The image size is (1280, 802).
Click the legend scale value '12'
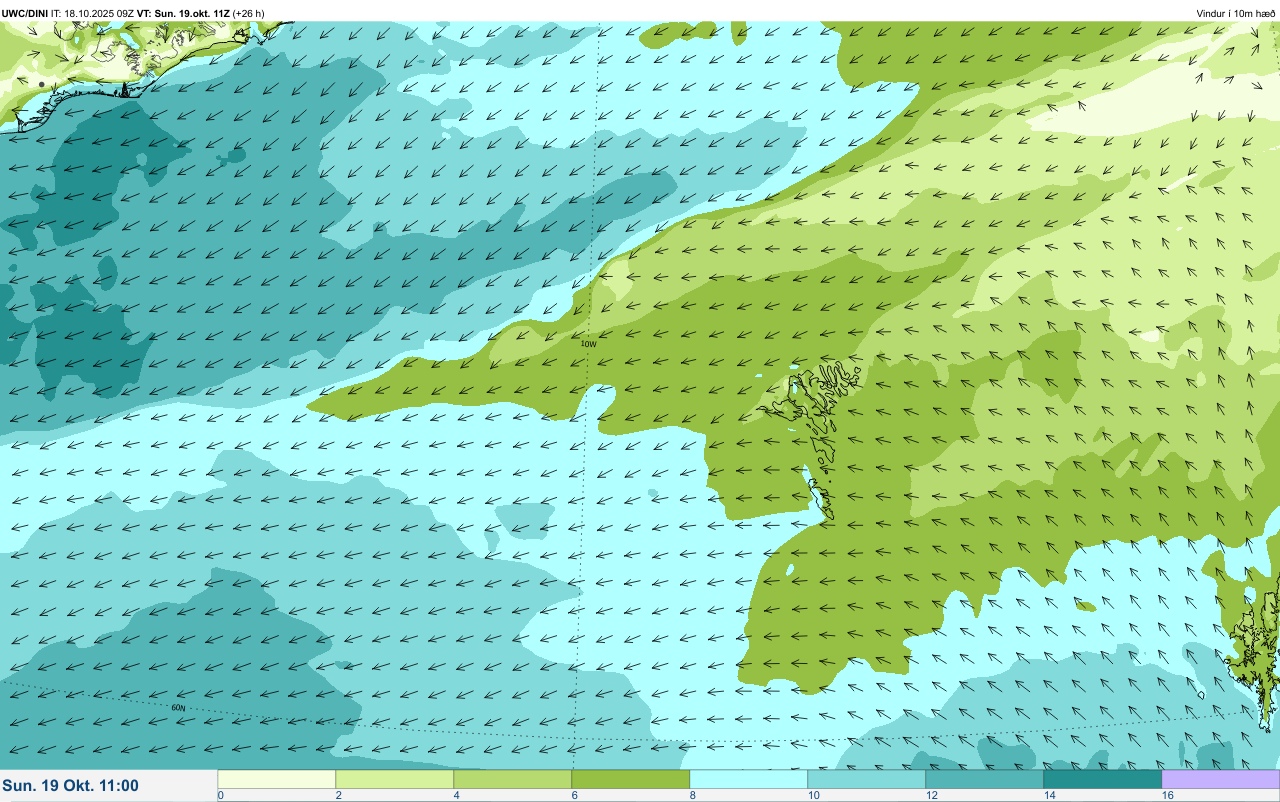(932, 795)
